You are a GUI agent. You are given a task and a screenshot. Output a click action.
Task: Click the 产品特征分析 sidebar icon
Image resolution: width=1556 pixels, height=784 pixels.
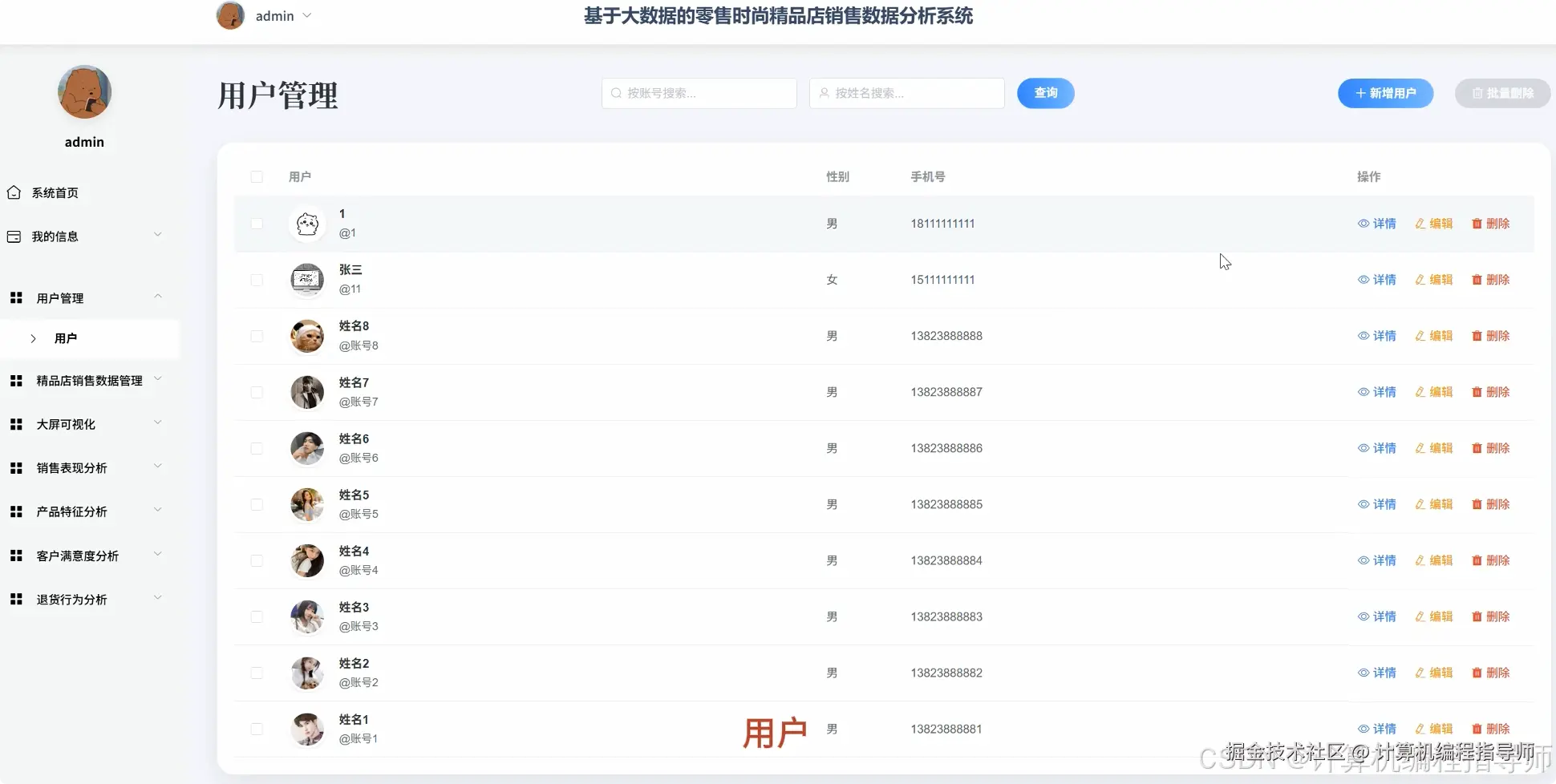pyautogui.click(x=16, y=511)
